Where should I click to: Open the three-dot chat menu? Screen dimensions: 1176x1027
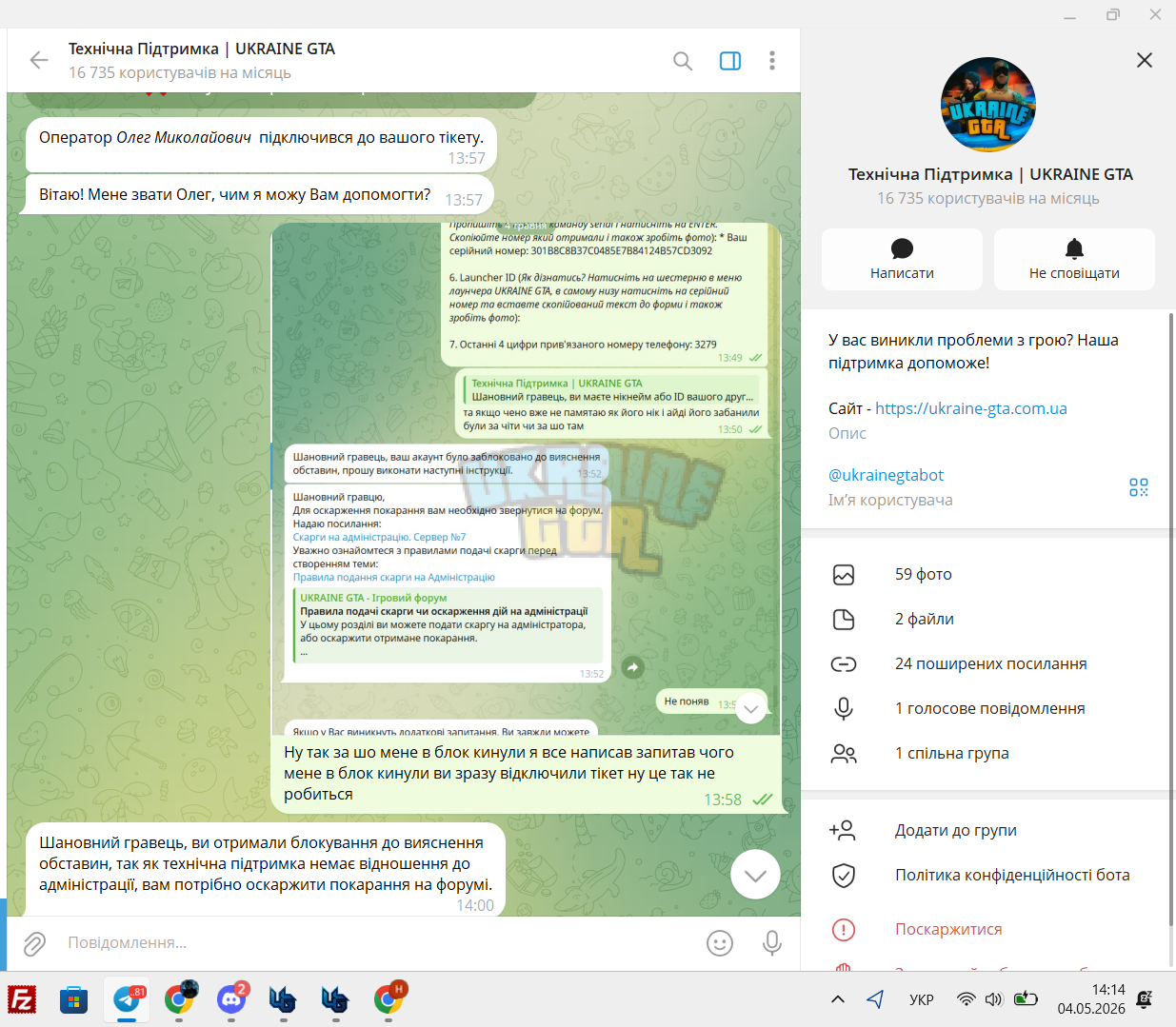772,61
